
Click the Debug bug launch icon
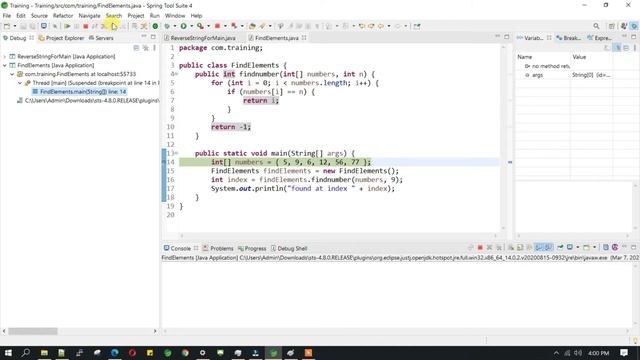tap(167, 26)
